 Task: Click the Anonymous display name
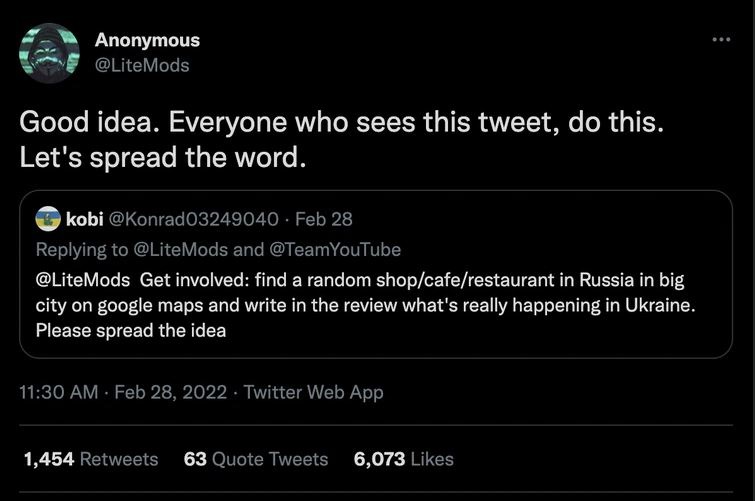[147, 40]
